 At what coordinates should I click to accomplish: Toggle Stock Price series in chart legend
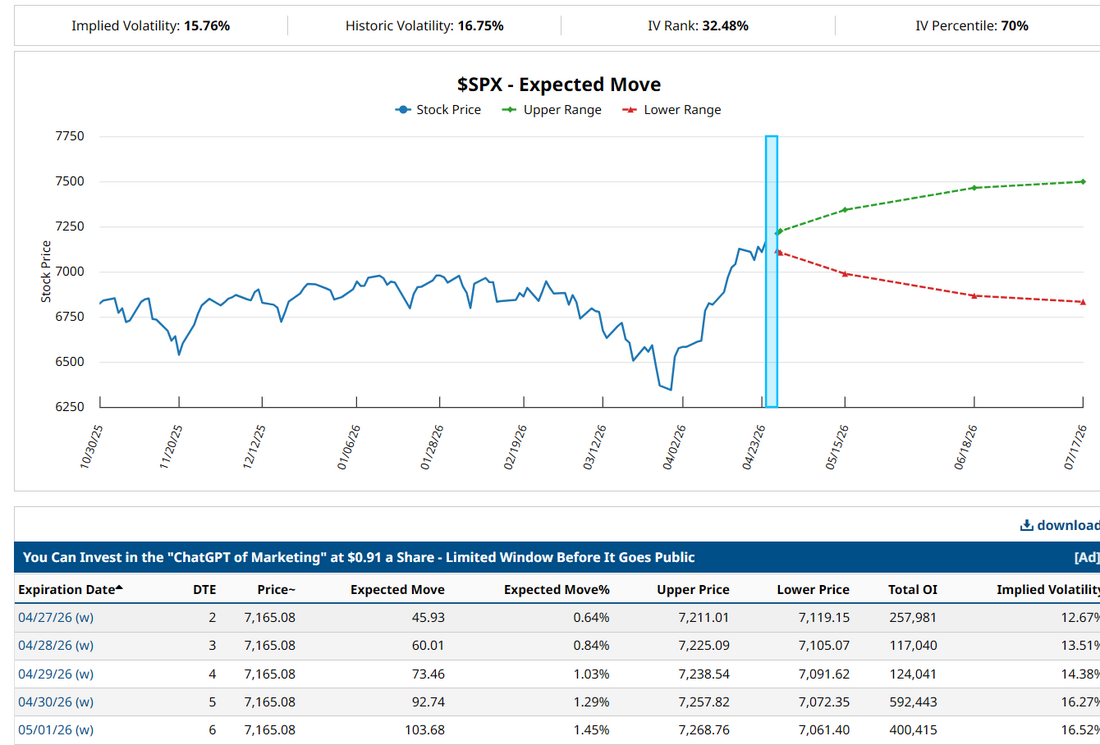point(438,110)
